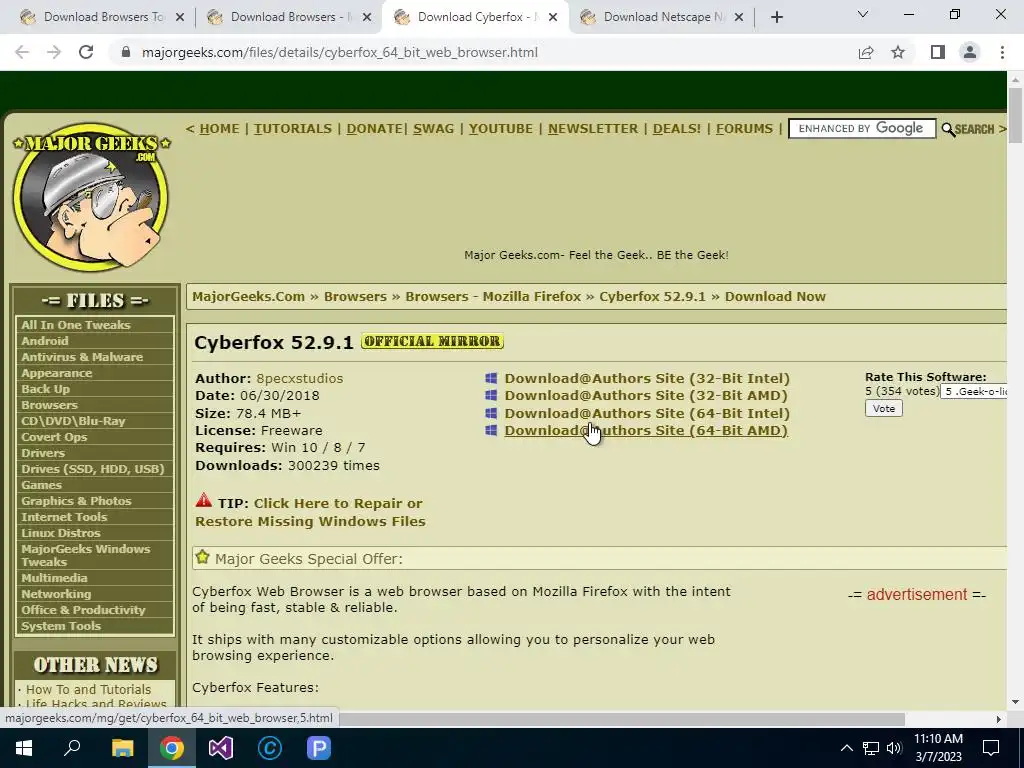Click NEWSLETTER in the top navigation
Screen dimensions: 1024x768
[593, 129]
